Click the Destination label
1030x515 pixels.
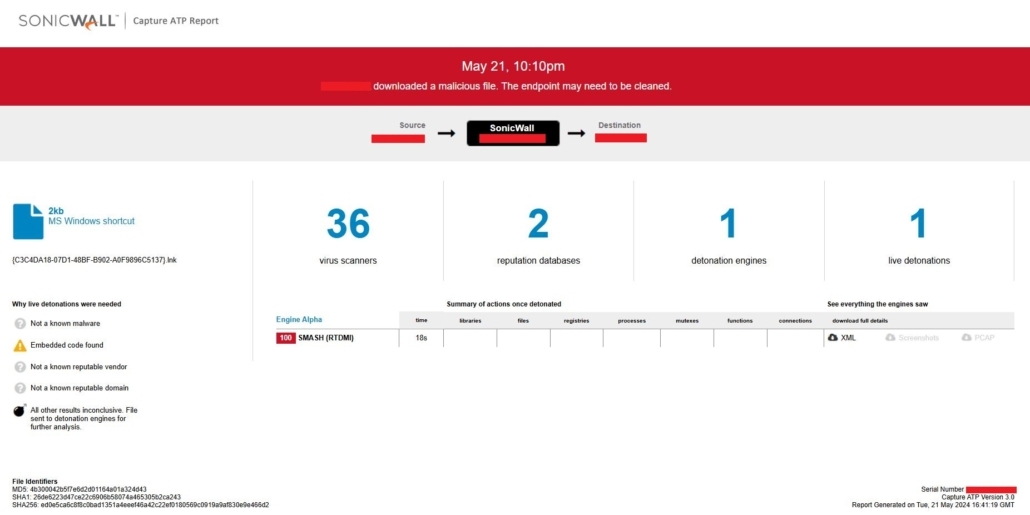(619, 125)
